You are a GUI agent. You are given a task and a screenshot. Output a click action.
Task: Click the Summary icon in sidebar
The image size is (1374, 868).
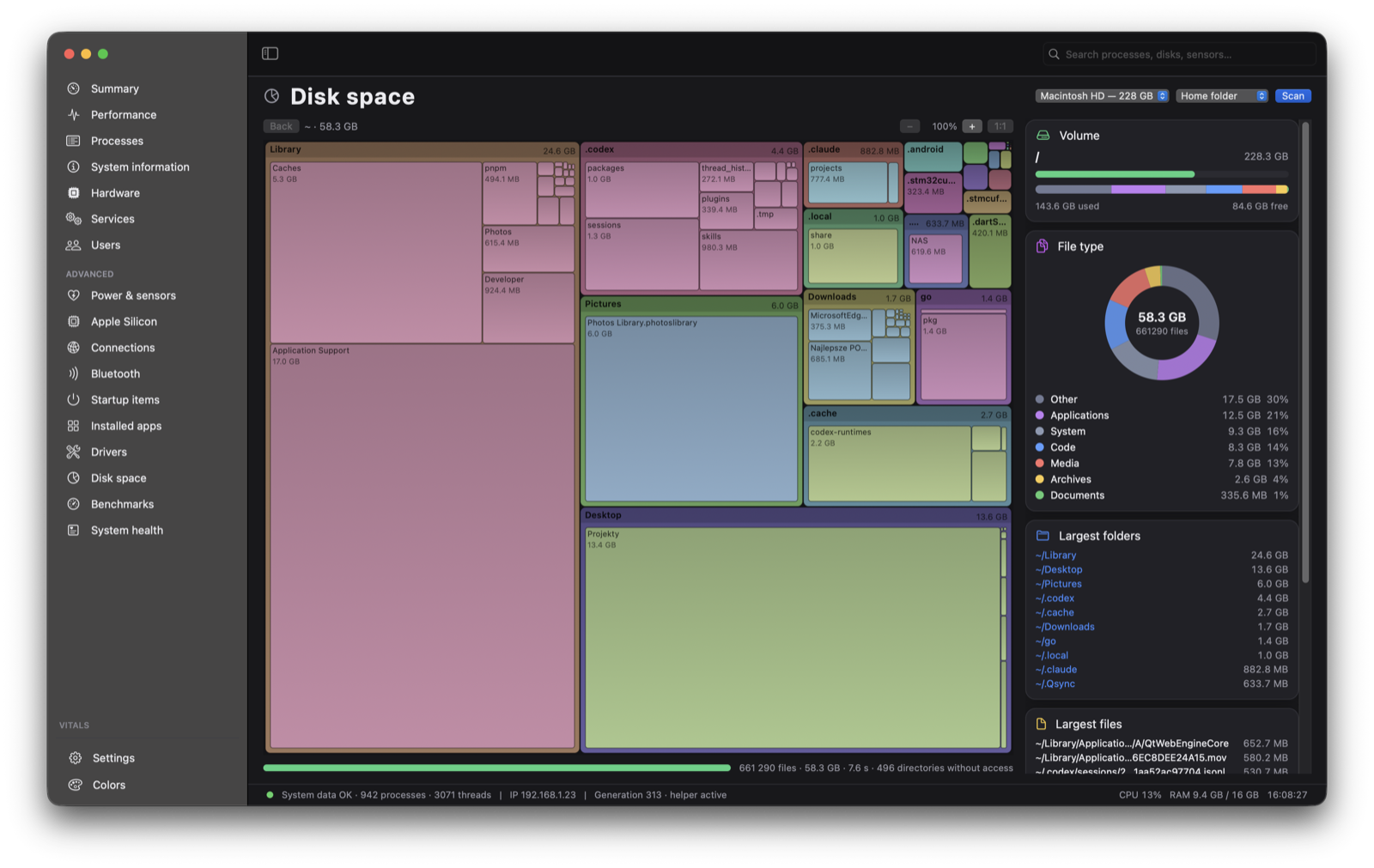pyautogui.click(x=74, y=88)
